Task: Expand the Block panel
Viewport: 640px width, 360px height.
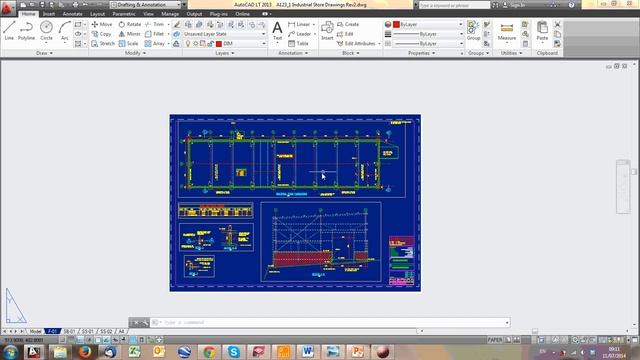Action: (x=351, y=53)
